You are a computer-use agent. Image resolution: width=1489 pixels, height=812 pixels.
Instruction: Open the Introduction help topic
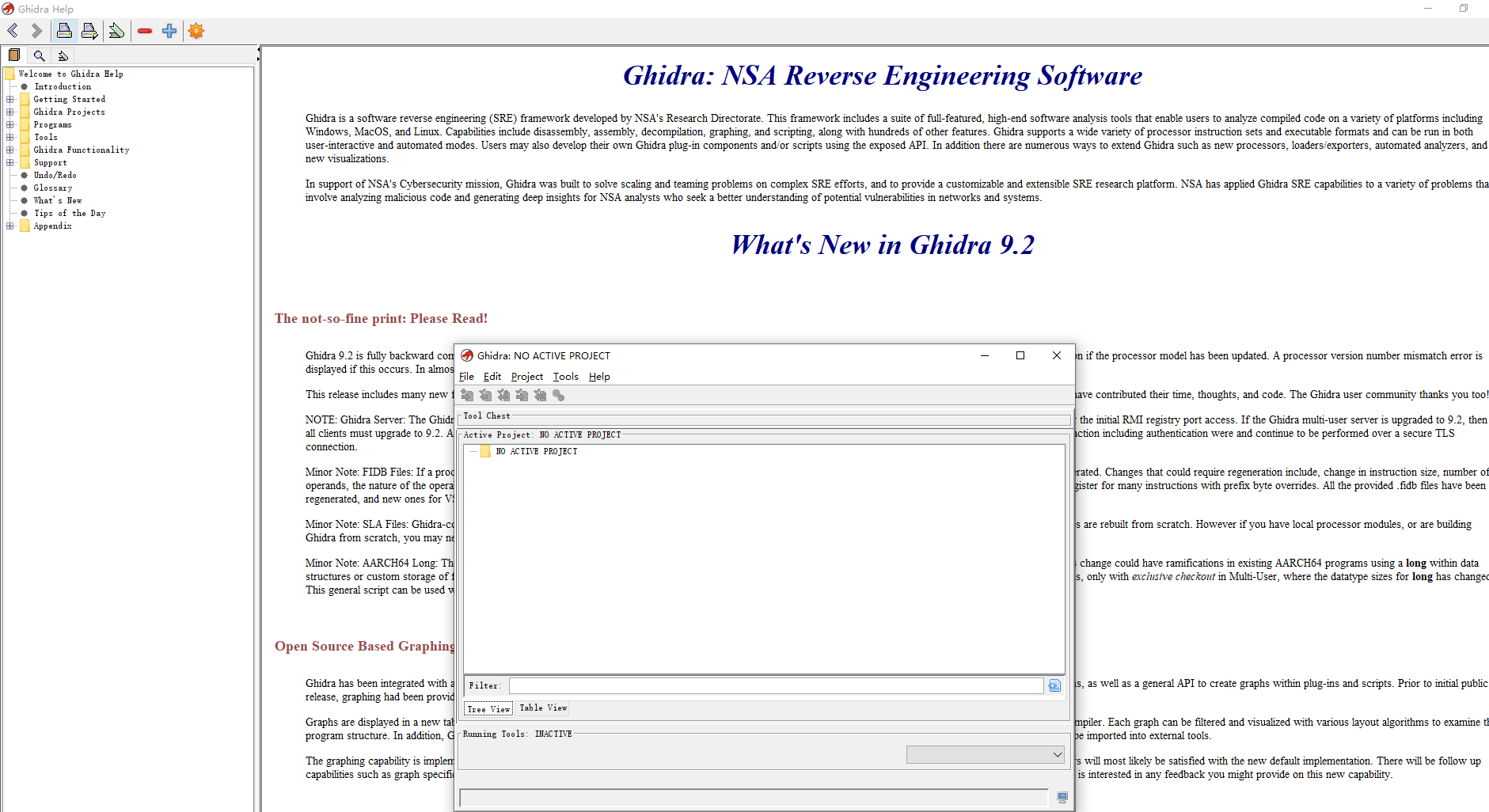tap(63, 86)
